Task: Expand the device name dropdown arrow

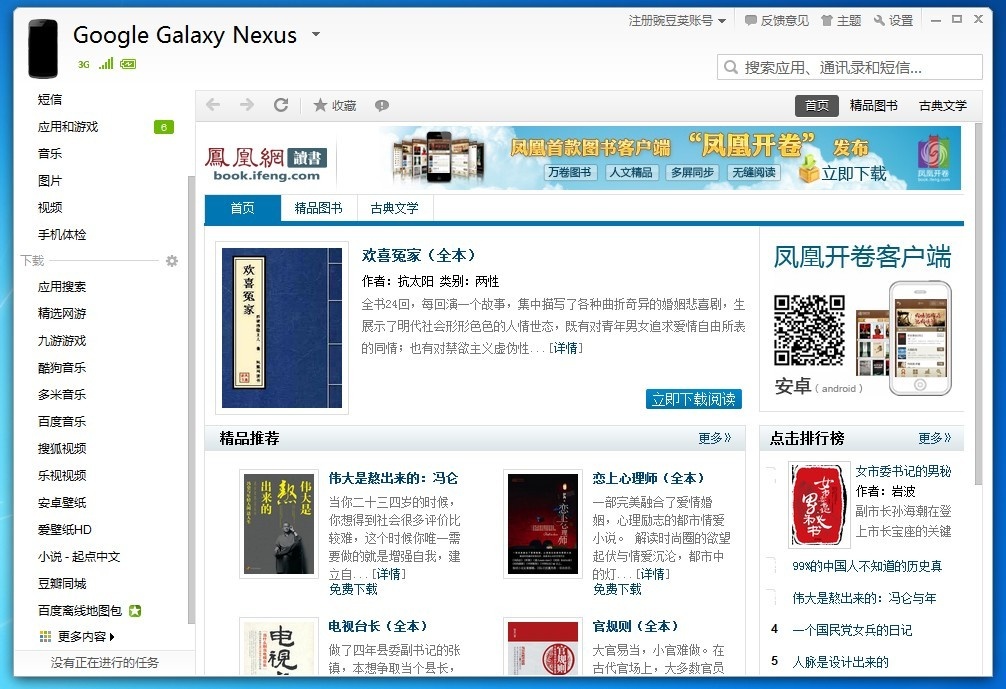Action: (x=316, y=33)
